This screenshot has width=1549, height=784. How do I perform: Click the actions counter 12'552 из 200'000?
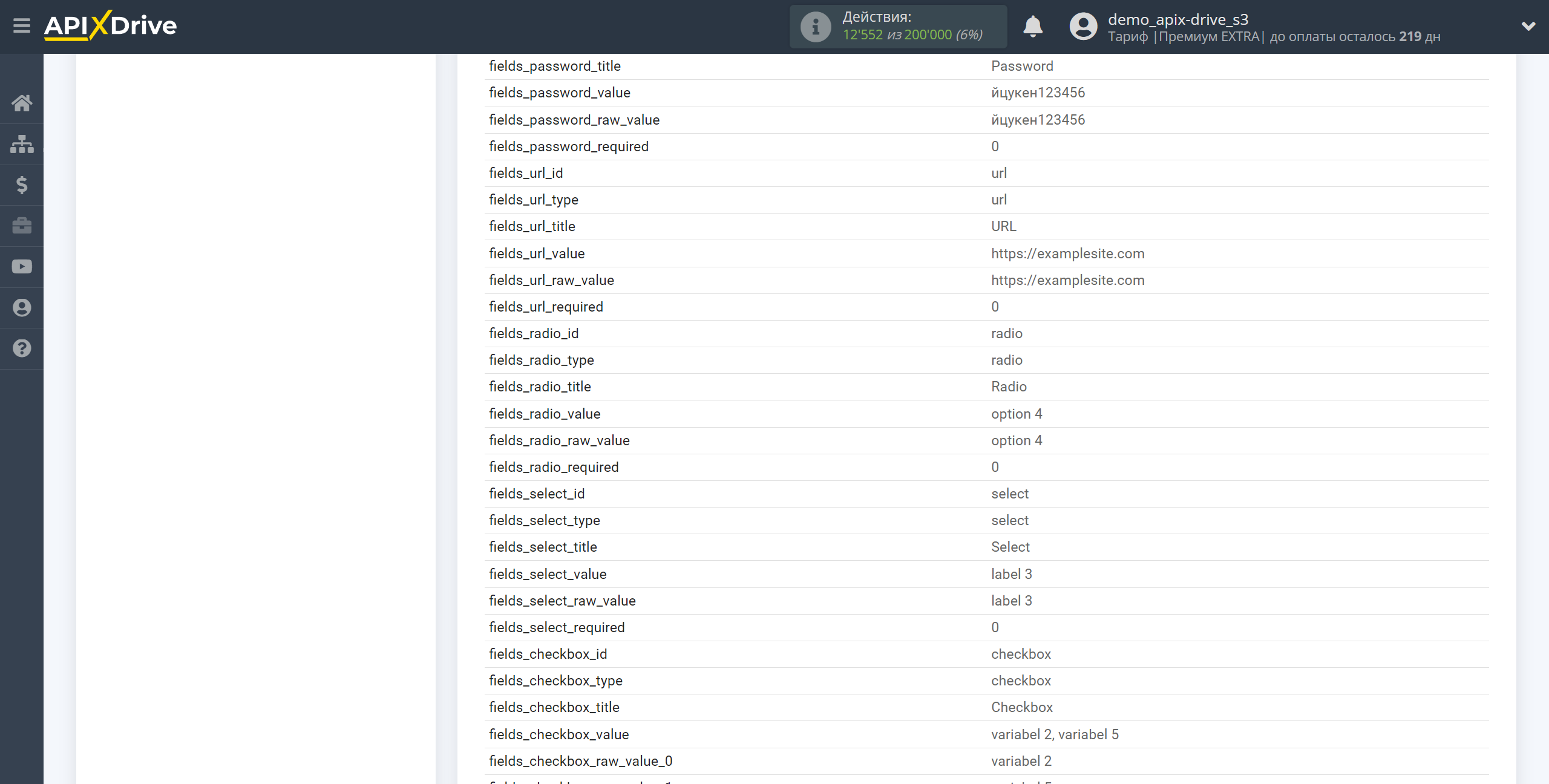(912, 35)
